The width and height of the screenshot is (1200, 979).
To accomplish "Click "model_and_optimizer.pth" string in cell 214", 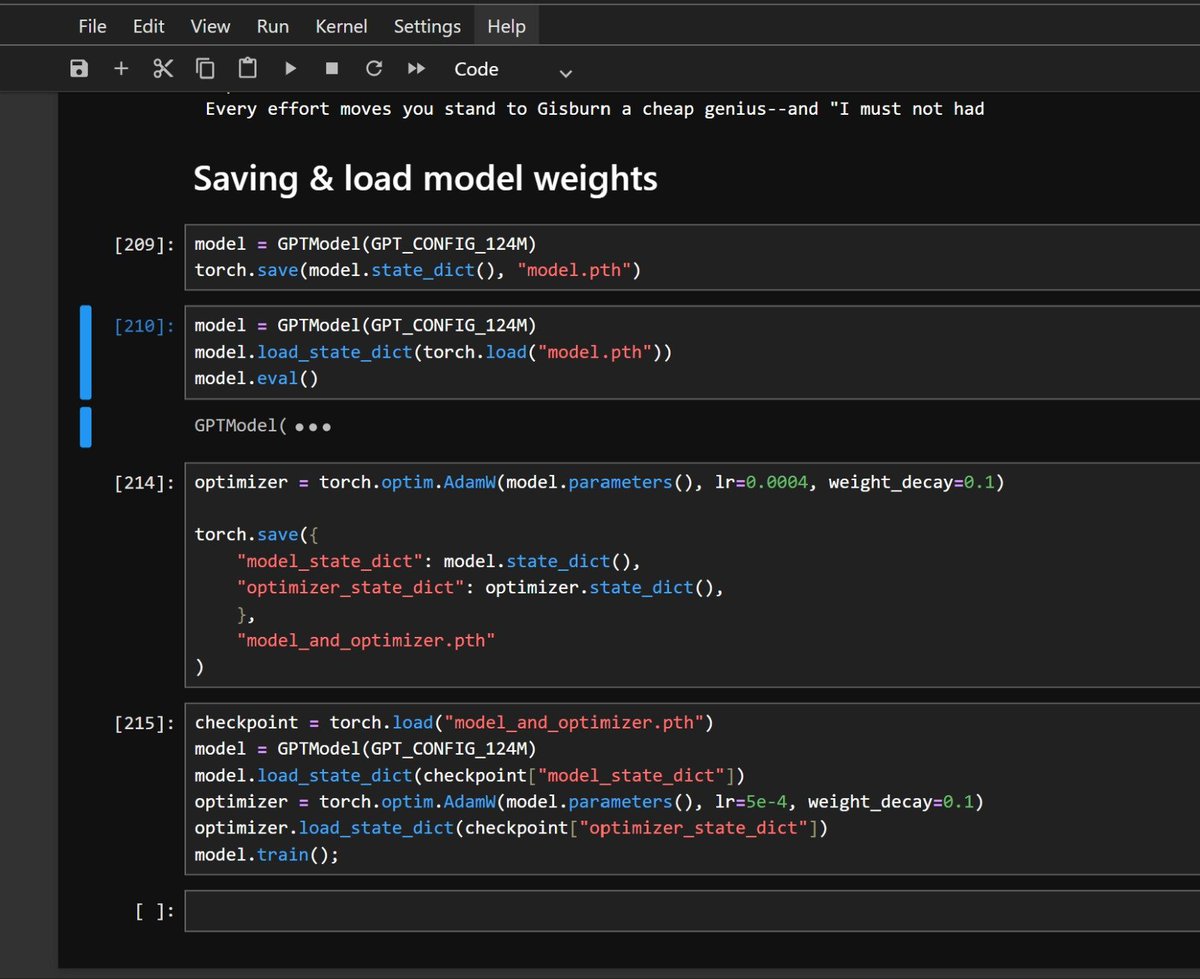I will [366, 640].
